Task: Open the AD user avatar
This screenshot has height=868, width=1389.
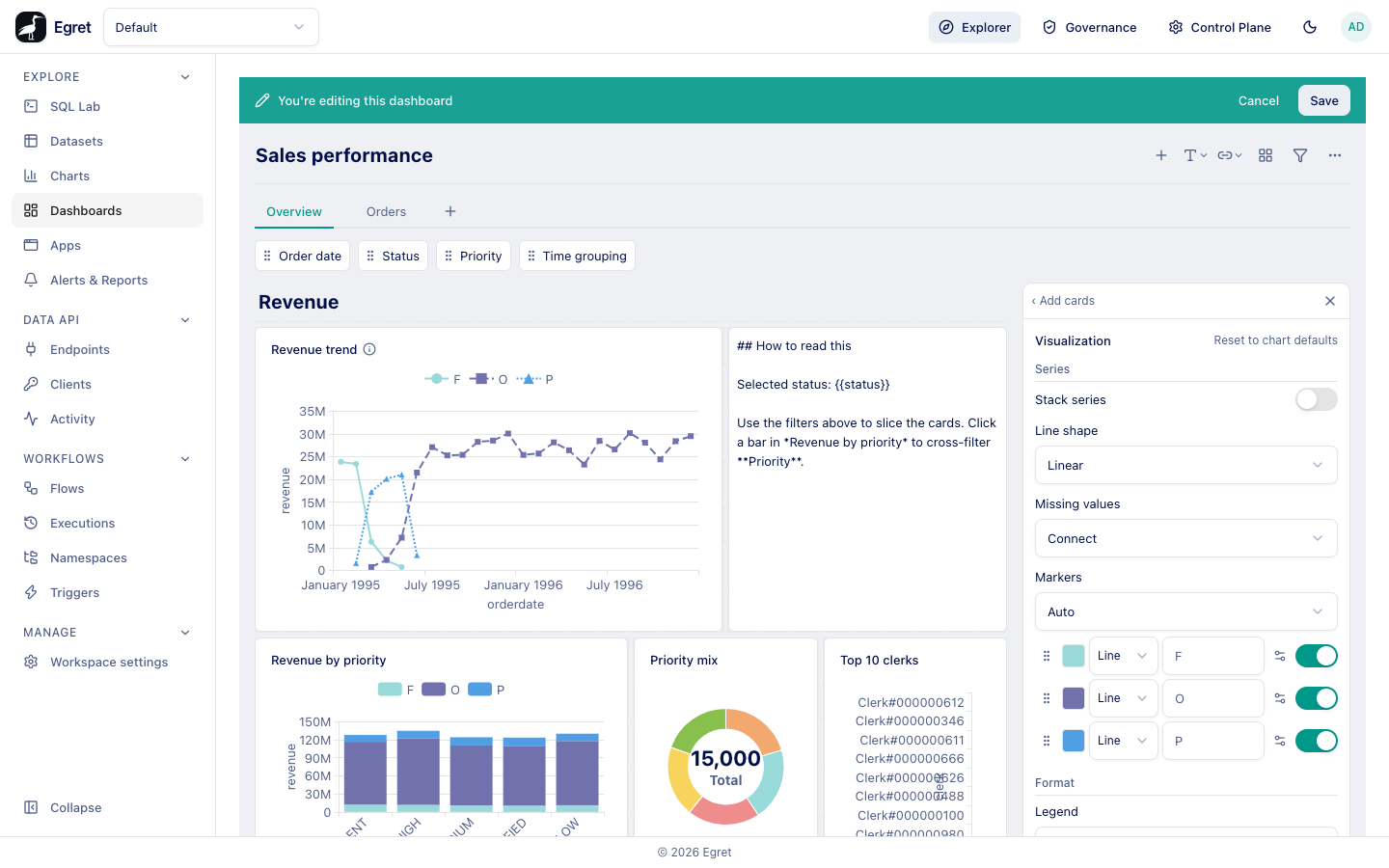Action: (x=1356, y=27)
